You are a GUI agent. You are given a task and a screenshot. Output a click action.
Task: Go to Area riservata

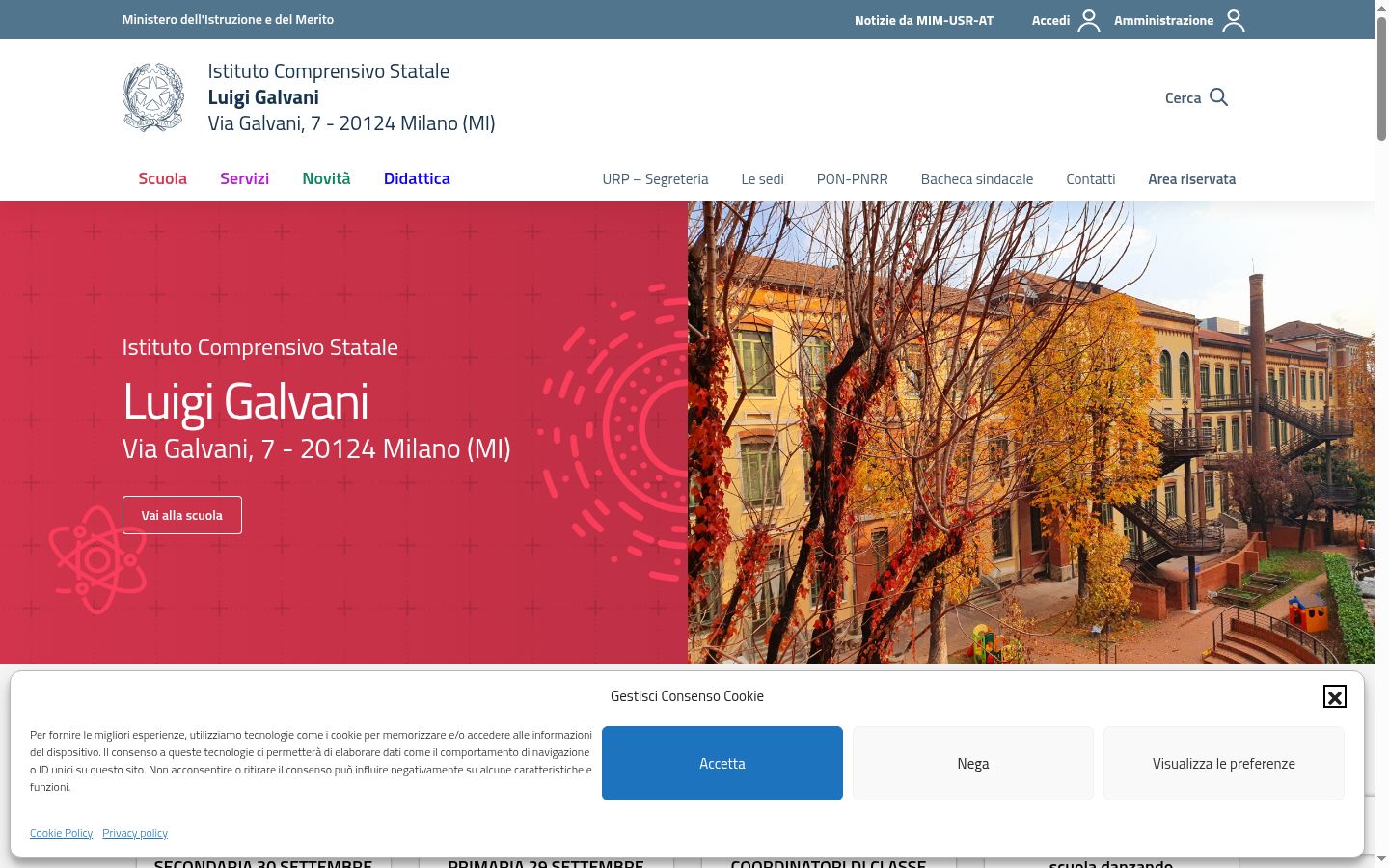[1191, 179]
